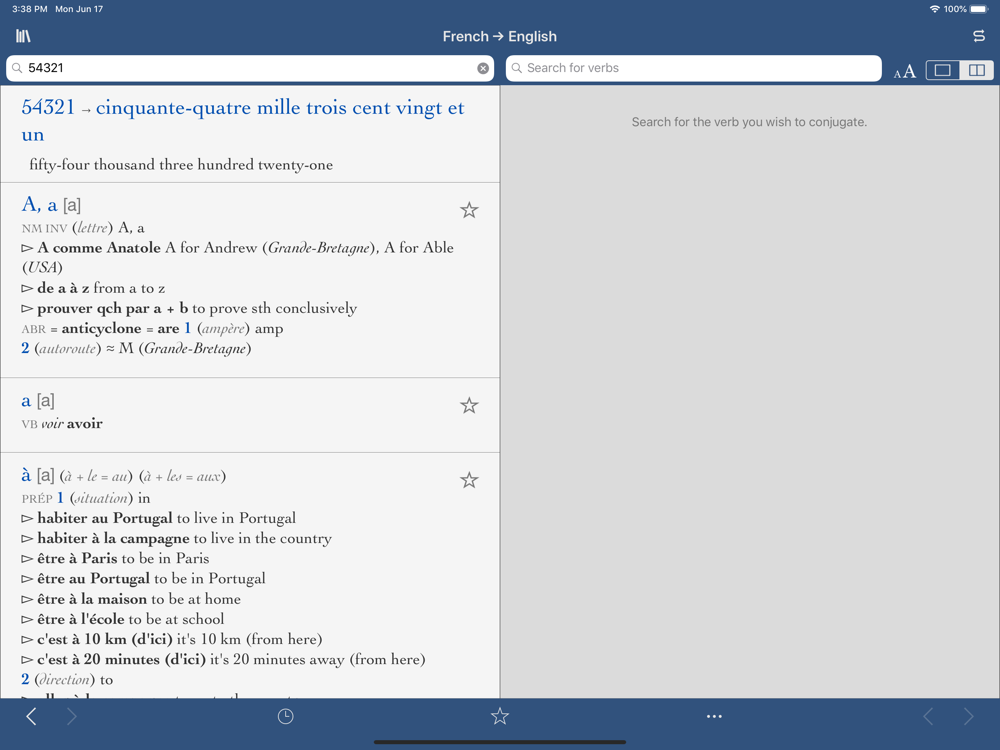Tap the Wi-Fi status icon
Viewport: 1000px width, 750px height.
click(934, 9)
